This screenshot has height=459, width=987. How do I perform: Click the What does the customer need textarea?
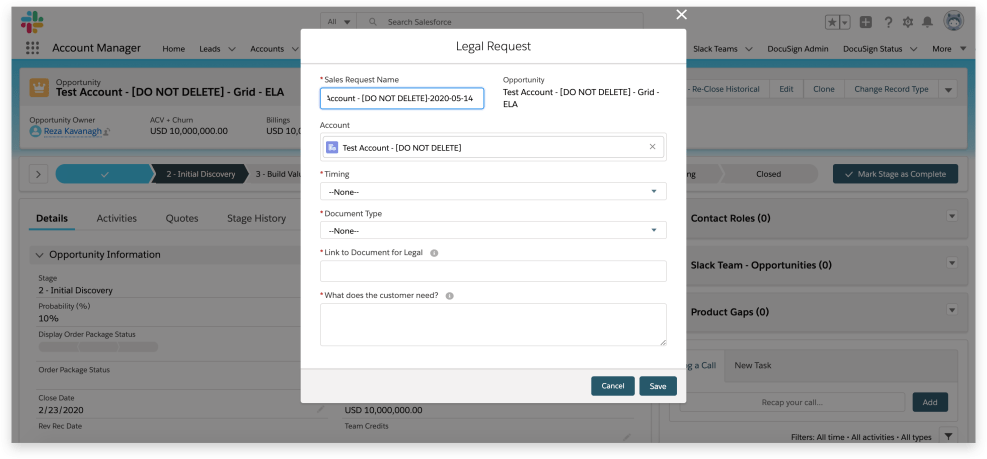pos(493,324)
